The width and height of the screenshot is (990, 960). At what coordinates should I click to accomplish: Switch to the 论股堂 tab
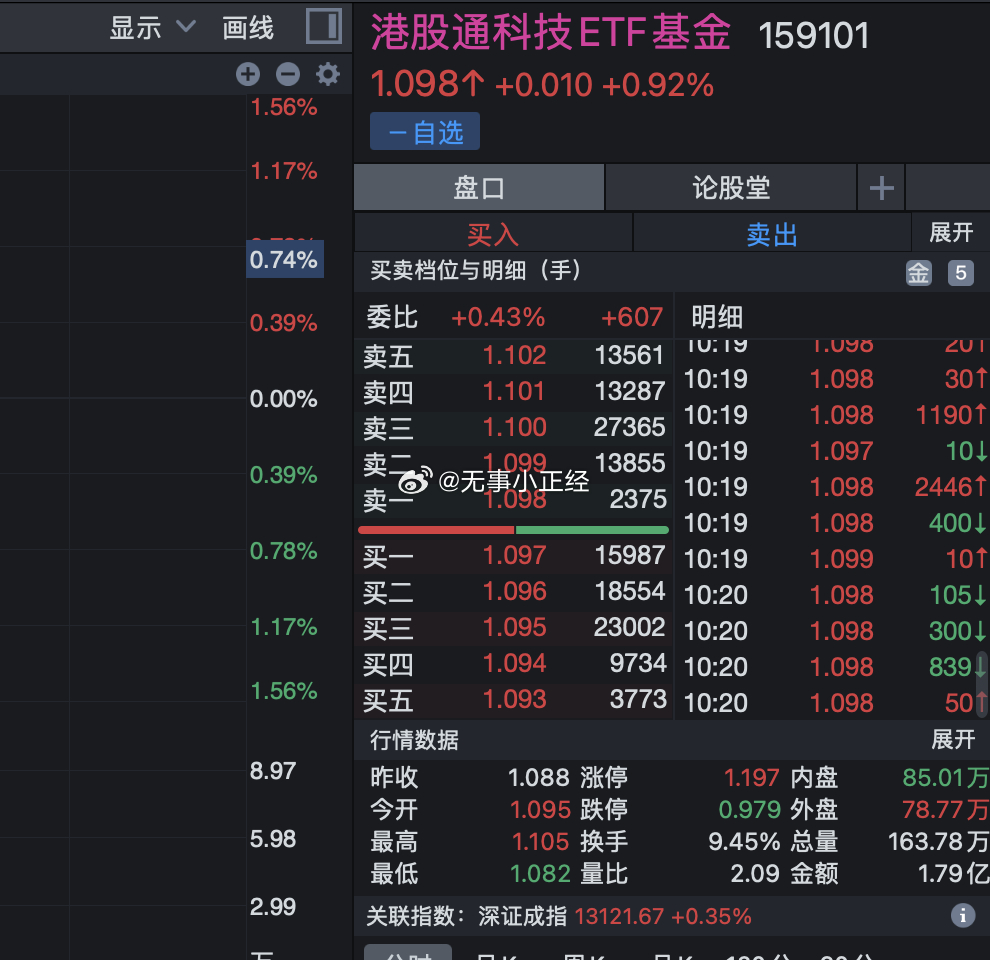731,188
